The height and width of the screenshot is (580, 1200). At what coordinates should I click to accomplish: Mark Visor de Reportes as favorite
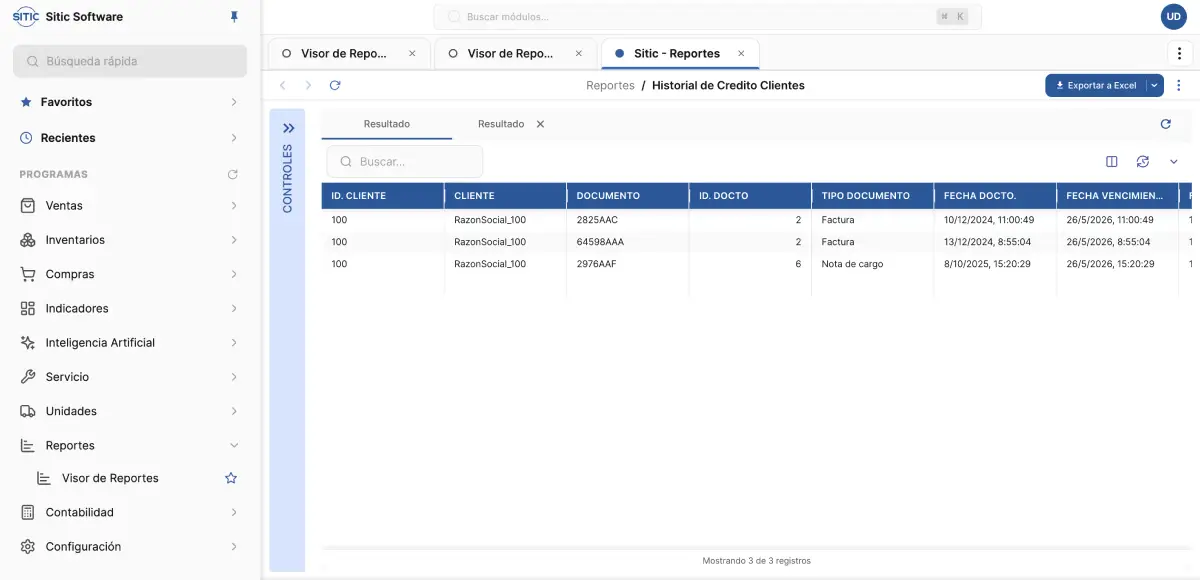pyautogui.click(x=231, y=478)
